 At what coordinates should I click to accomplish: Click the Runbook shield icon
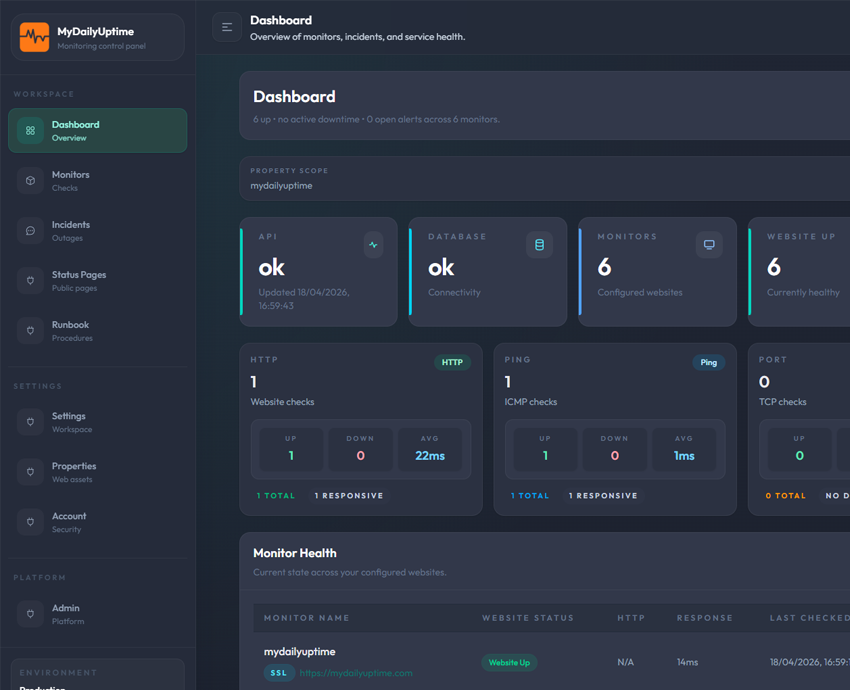[30, 331]
